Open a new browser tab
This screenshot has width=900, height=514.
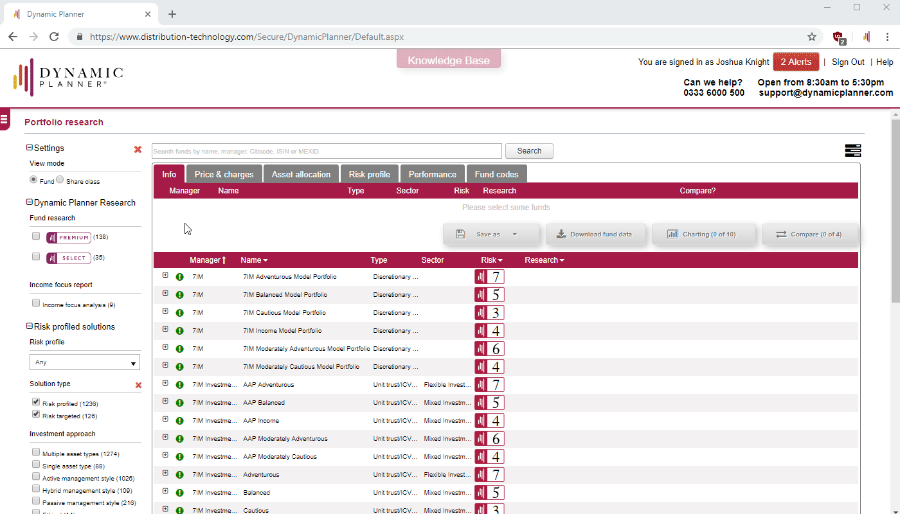pyautogui.click(x=172, y=14)
